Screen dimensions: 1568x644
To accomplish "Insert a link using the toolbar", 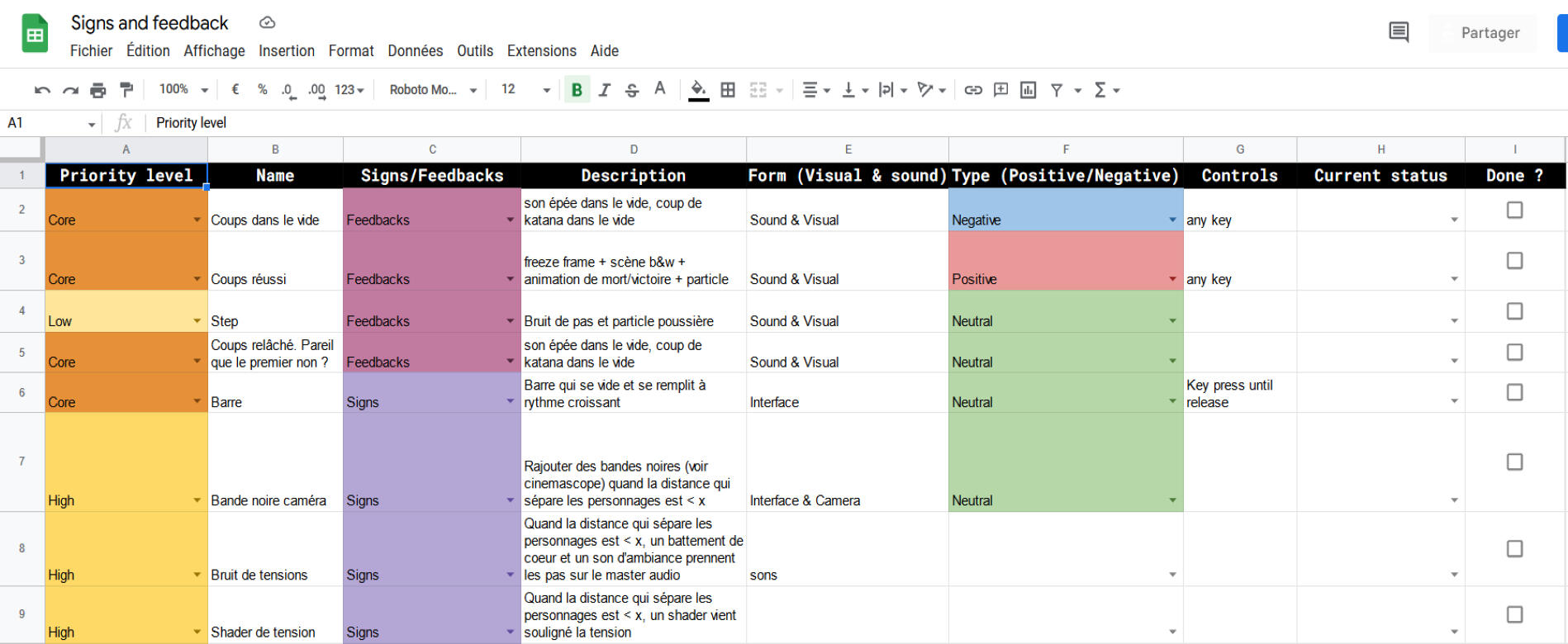I will coord(973,90).
